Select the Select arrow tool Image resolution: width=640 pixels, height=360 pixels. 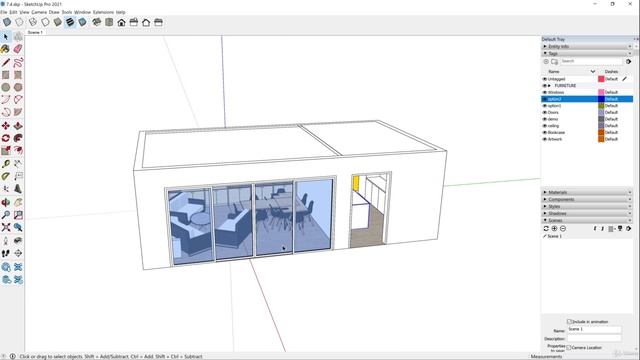(x=6, y=37)
